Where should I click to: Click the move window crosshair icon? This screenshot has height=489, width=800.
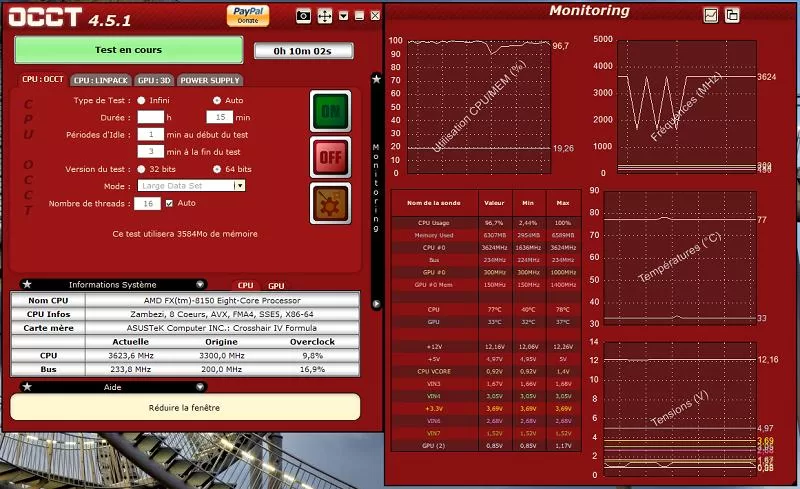click(324, 16)
